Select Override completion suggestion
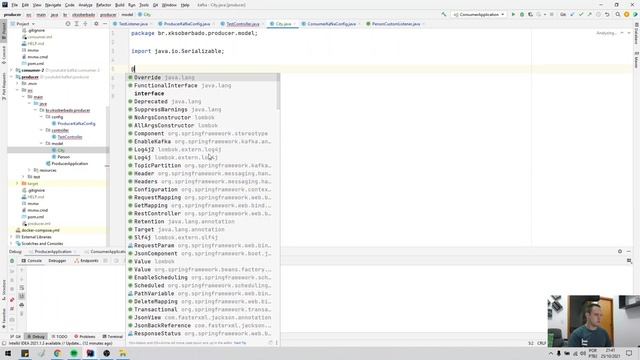 click(x=202, y=77)
